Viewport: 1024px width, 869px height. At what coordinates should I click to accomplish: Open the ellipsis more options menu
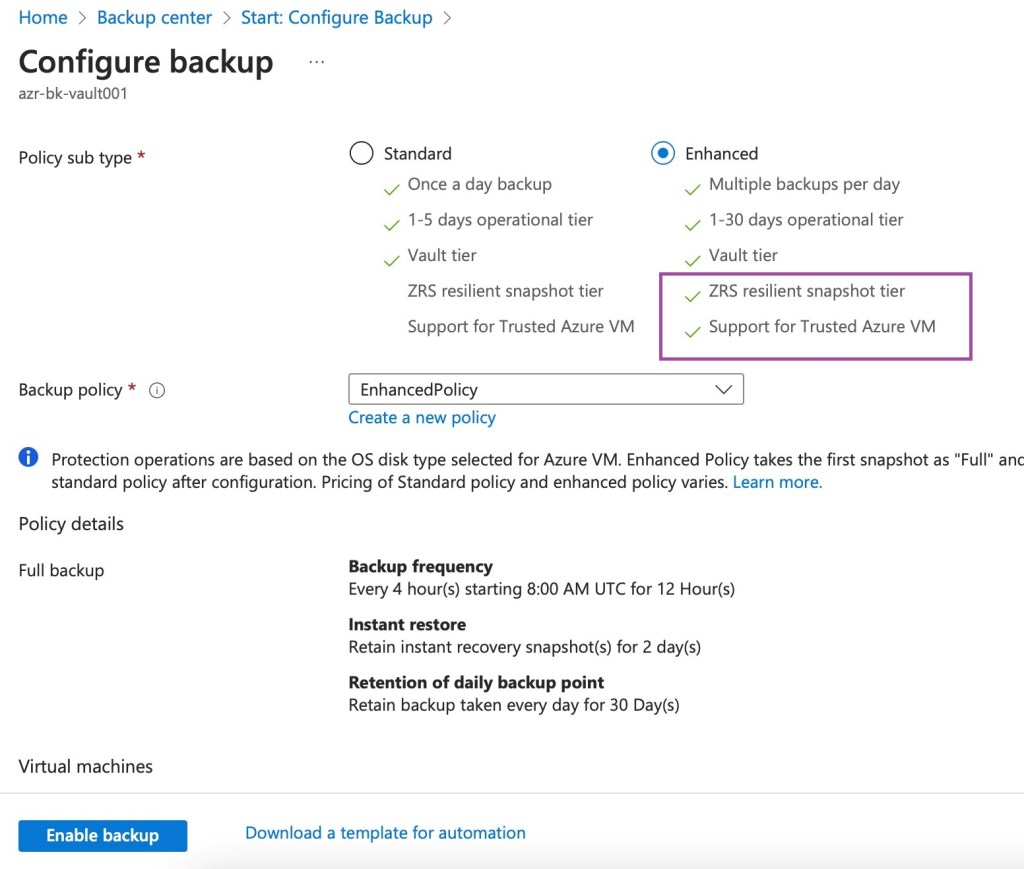coord(317,62)
